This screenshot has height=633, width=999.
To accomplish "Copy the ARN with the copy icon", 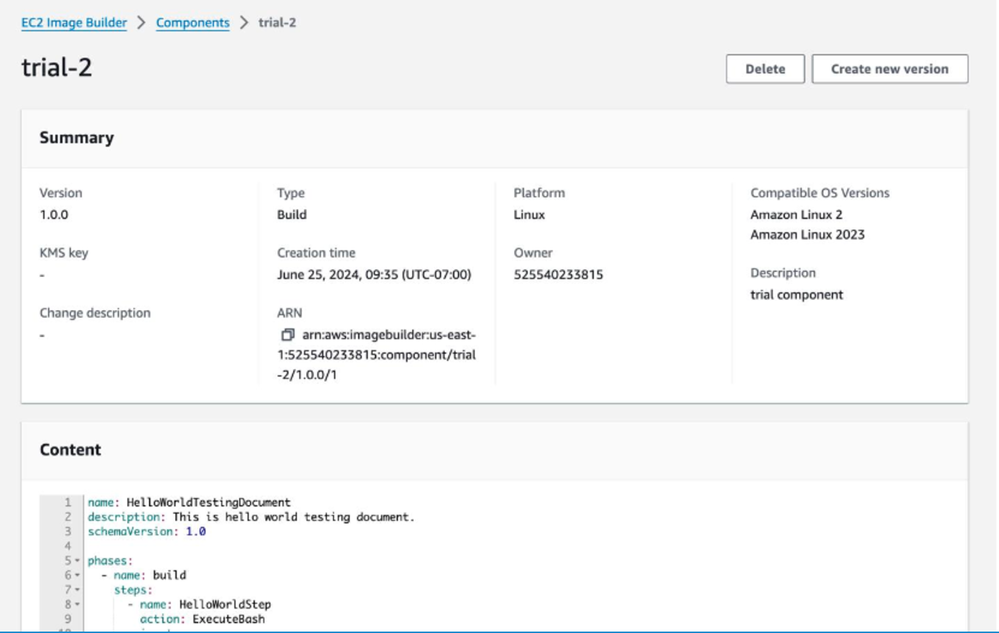I will click(x=287, y=334).
